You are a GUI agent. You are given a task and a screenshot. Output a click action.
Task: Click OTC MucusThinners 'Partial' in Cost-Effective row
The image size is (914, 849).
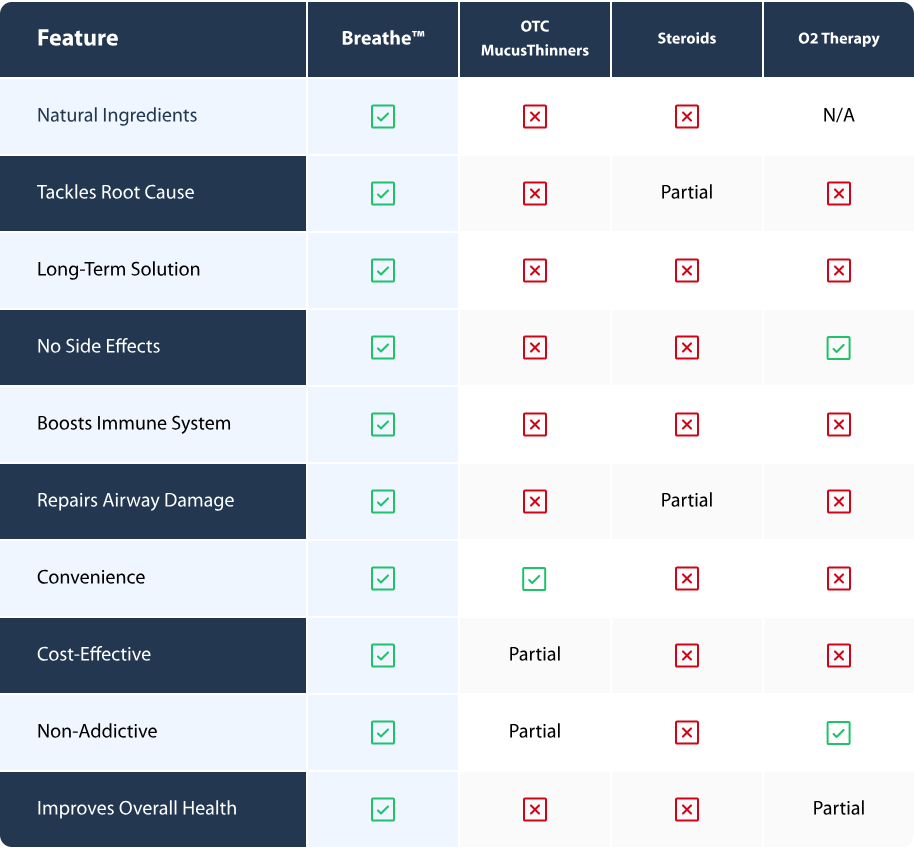tap(535, 654)
